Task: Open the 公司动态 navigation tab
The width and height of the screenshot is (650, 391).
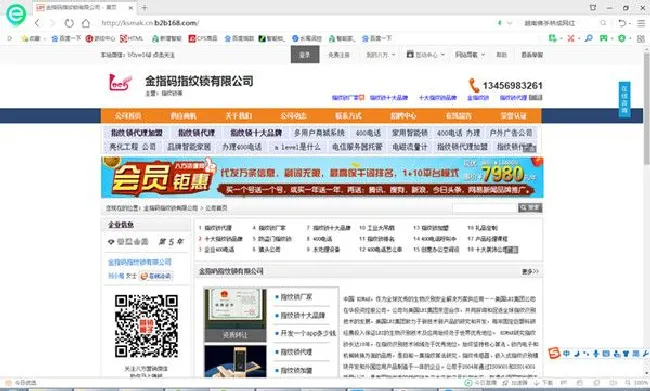Action: pos(293,116)
